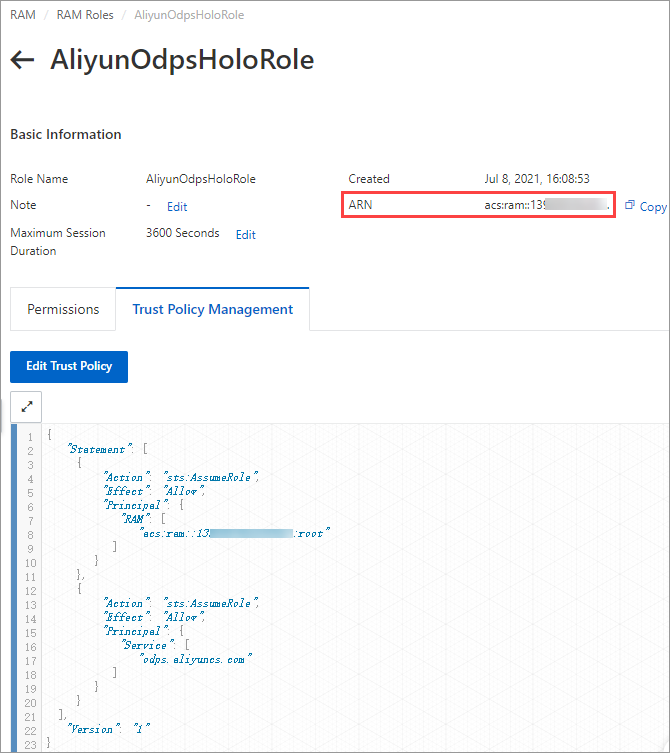Screen dimensions: 670x753
Task: Click the second "sts:AssumeRole" on line 13
Action: coord(210,603)
